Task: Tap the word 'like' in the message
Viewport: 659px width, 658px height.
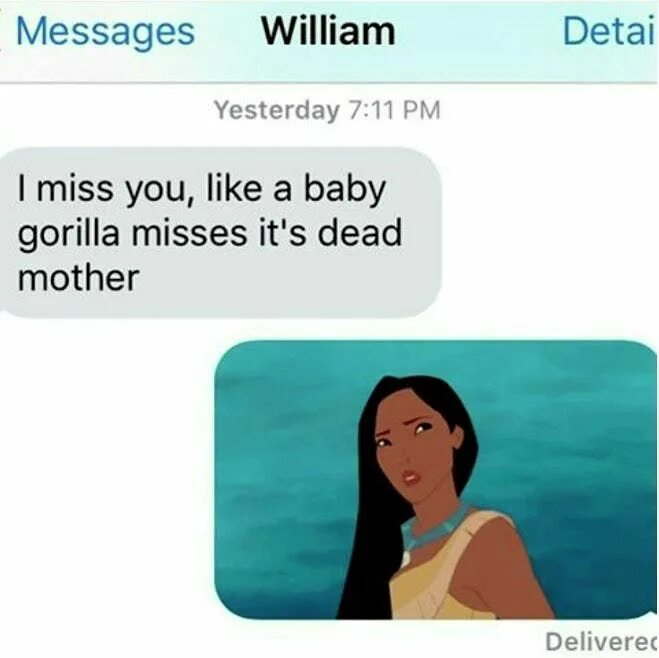Action: 234,189
